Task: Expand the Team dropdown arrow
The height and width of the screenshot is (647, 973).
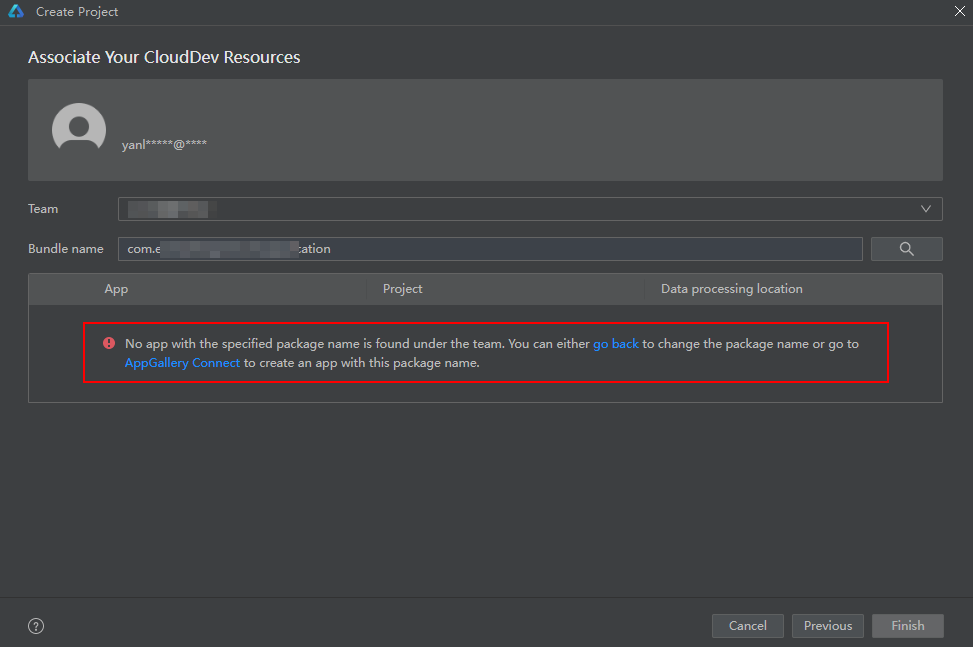Action: coord(926,209)
